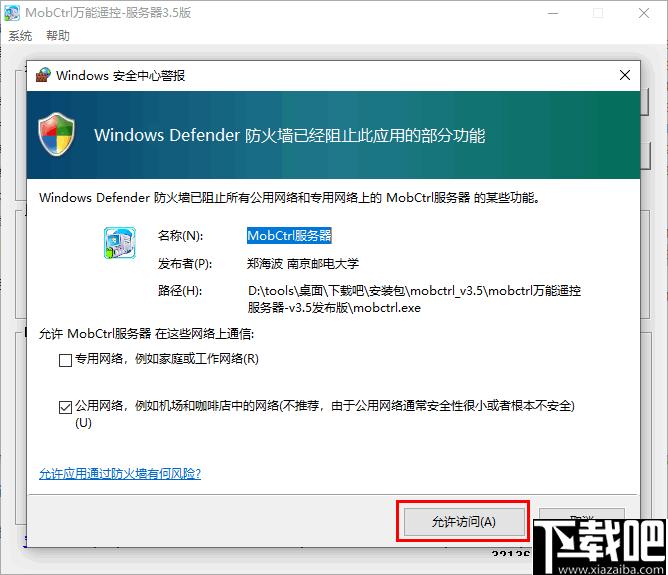Minimize the MobCtrl main window

[553, 13]
